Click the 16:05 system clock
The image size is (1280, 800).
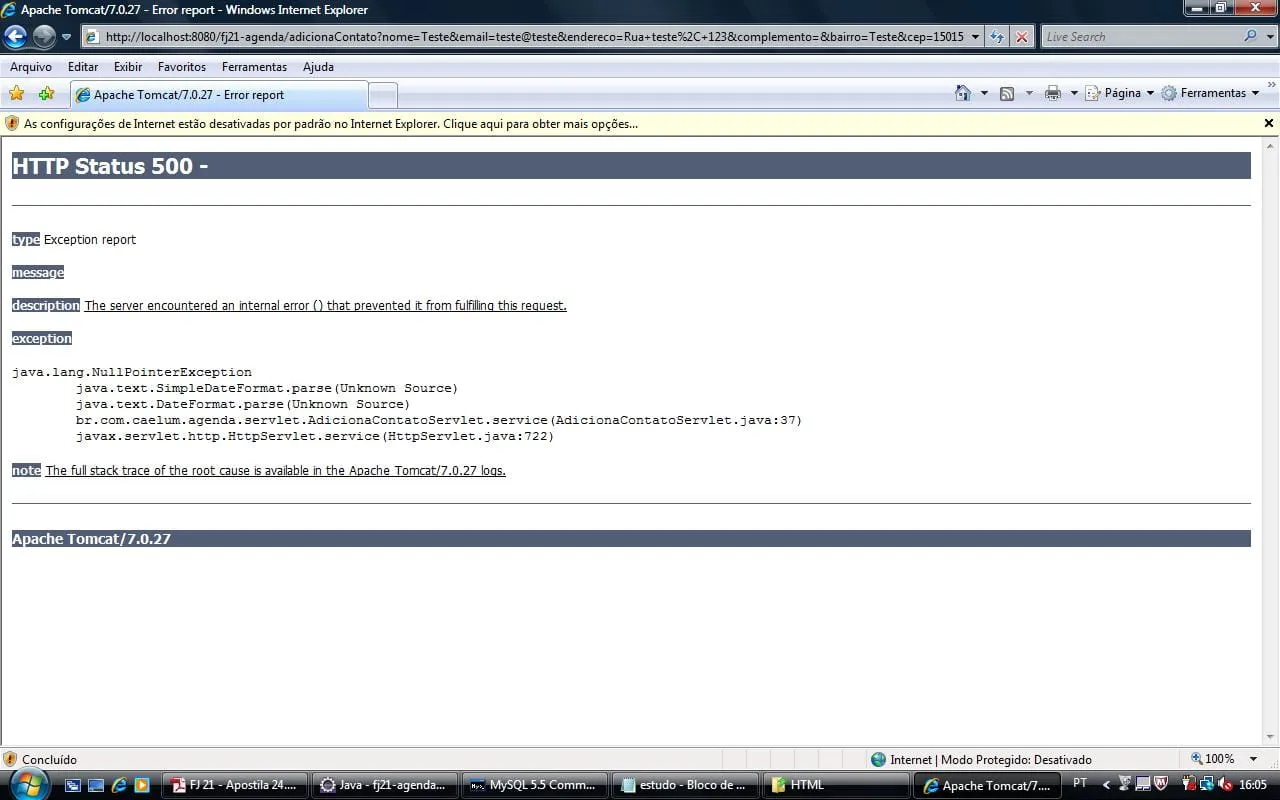pos(1253,785)
